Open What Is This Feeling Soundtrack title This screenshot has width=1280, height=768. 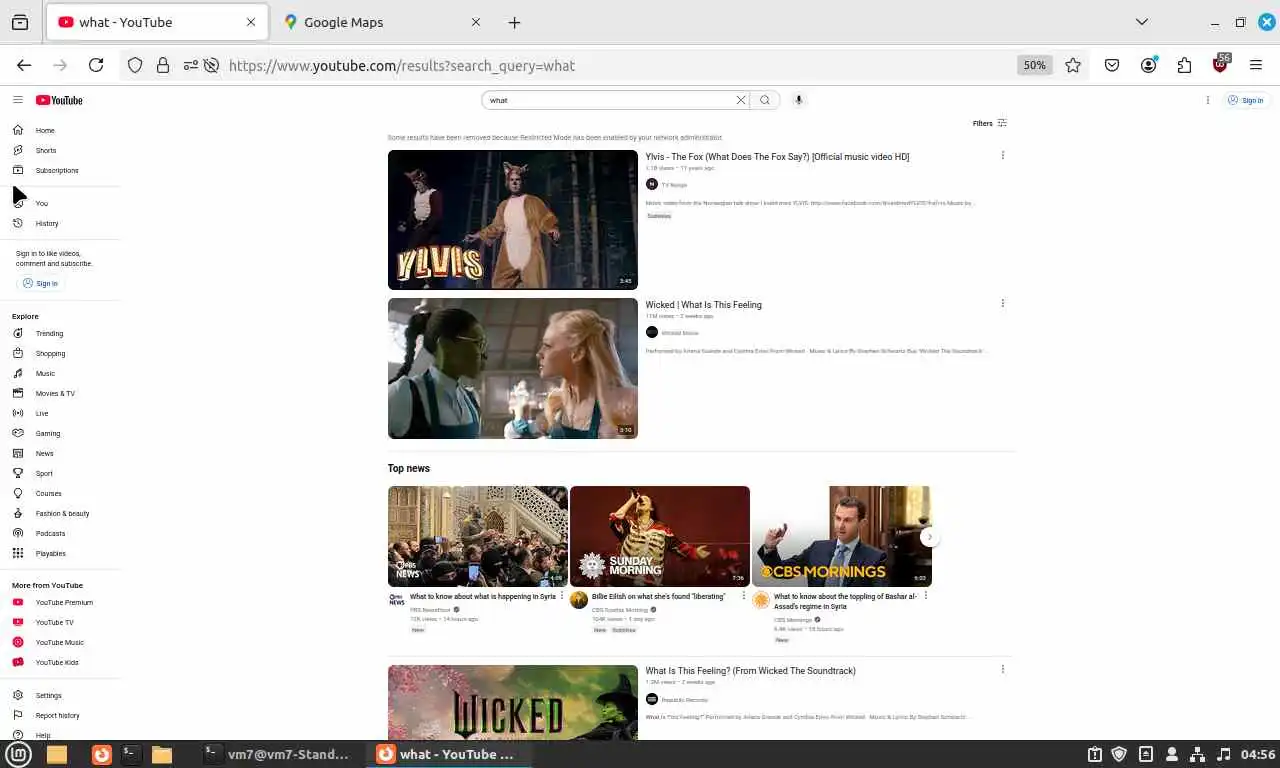pos(750,671)
